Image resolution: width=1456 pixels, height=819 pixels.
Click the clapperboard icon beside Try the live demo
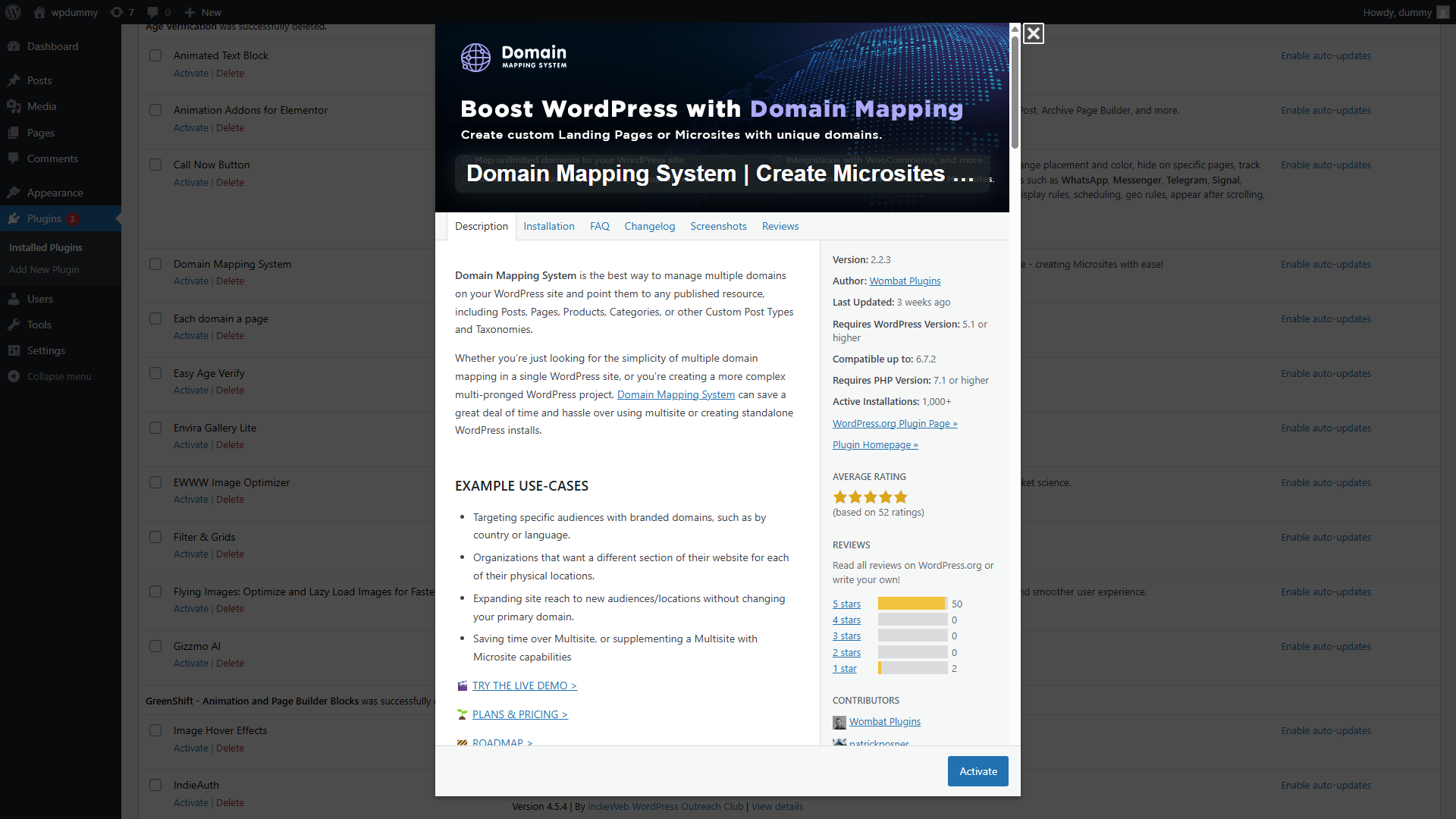tap(462, 686)
